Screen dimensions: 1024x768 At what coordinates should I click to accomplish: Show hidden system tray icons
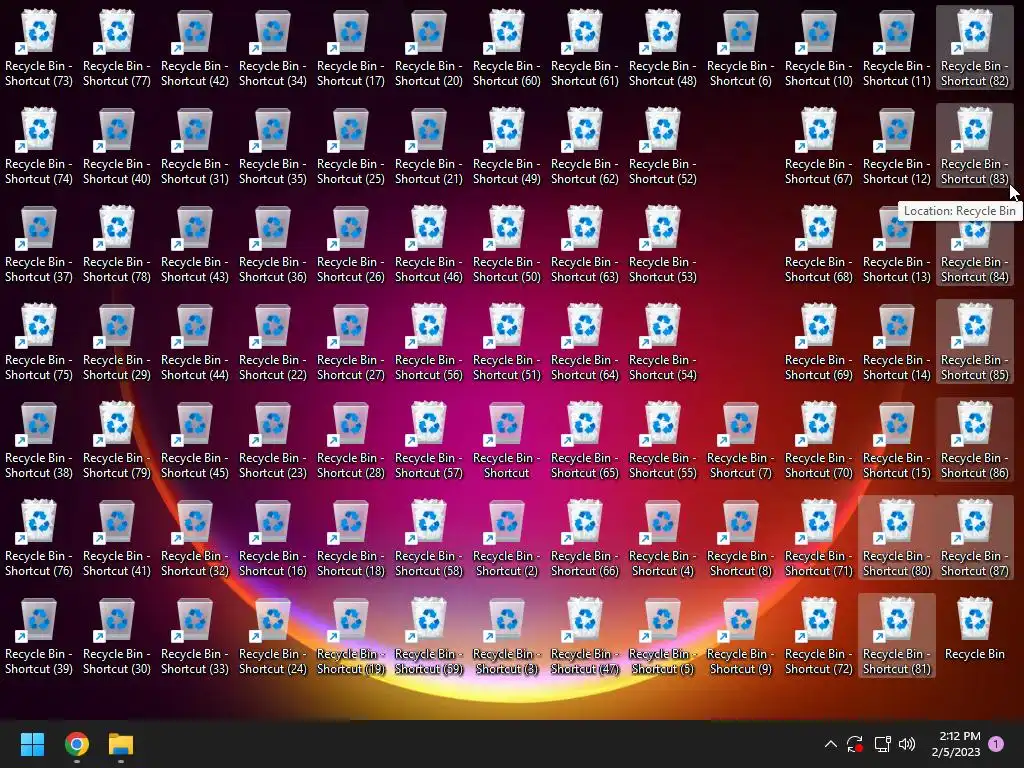831,744
